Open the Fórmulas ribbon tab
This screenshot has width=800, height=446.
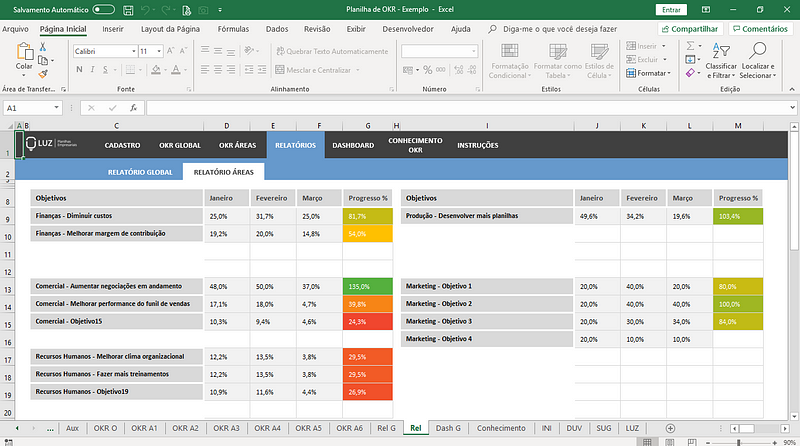[x=233, y=29]
